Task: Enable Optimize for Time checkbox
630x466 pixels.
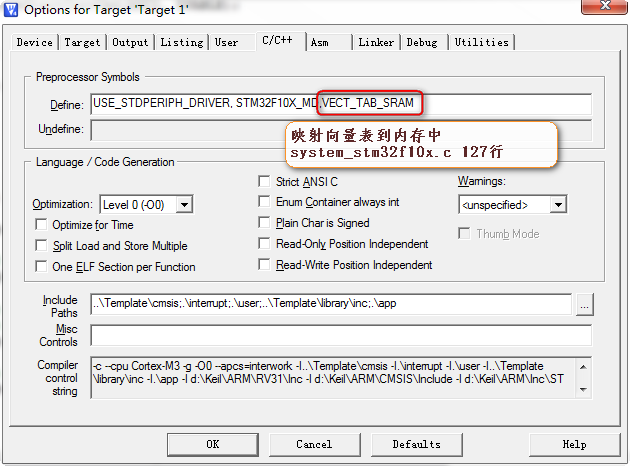Action: pyautogui.click(x=41, y=224)
